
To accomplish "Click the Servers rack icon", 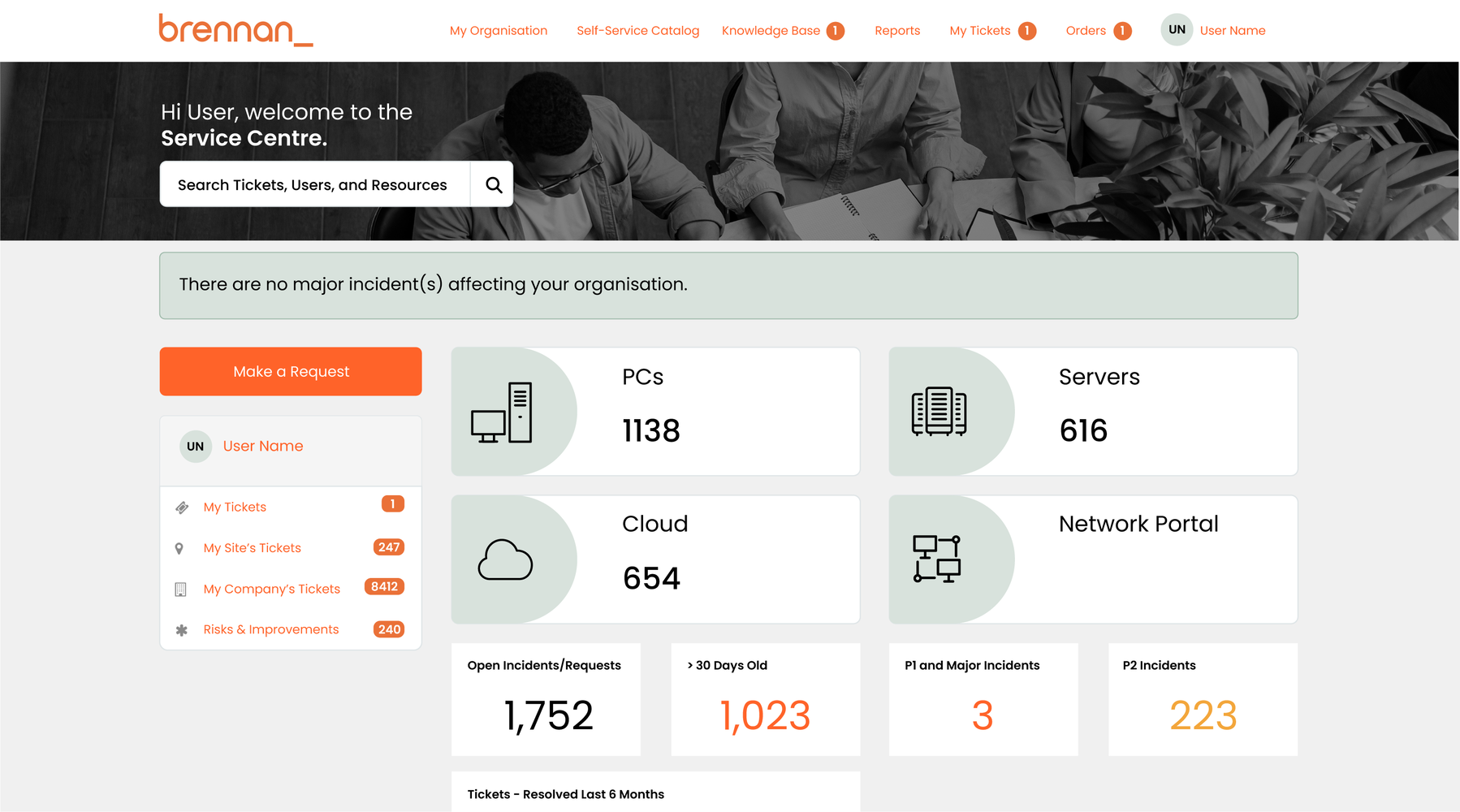I will 939,412.
